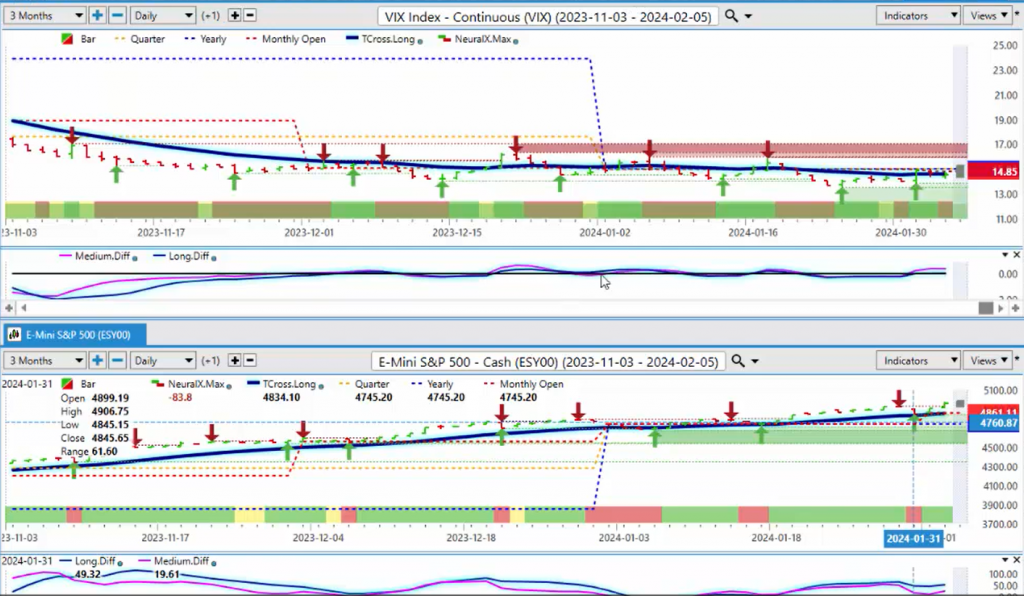
Task: Click black plus button on E-Mini toolbar
Action: tap(234, 360)
